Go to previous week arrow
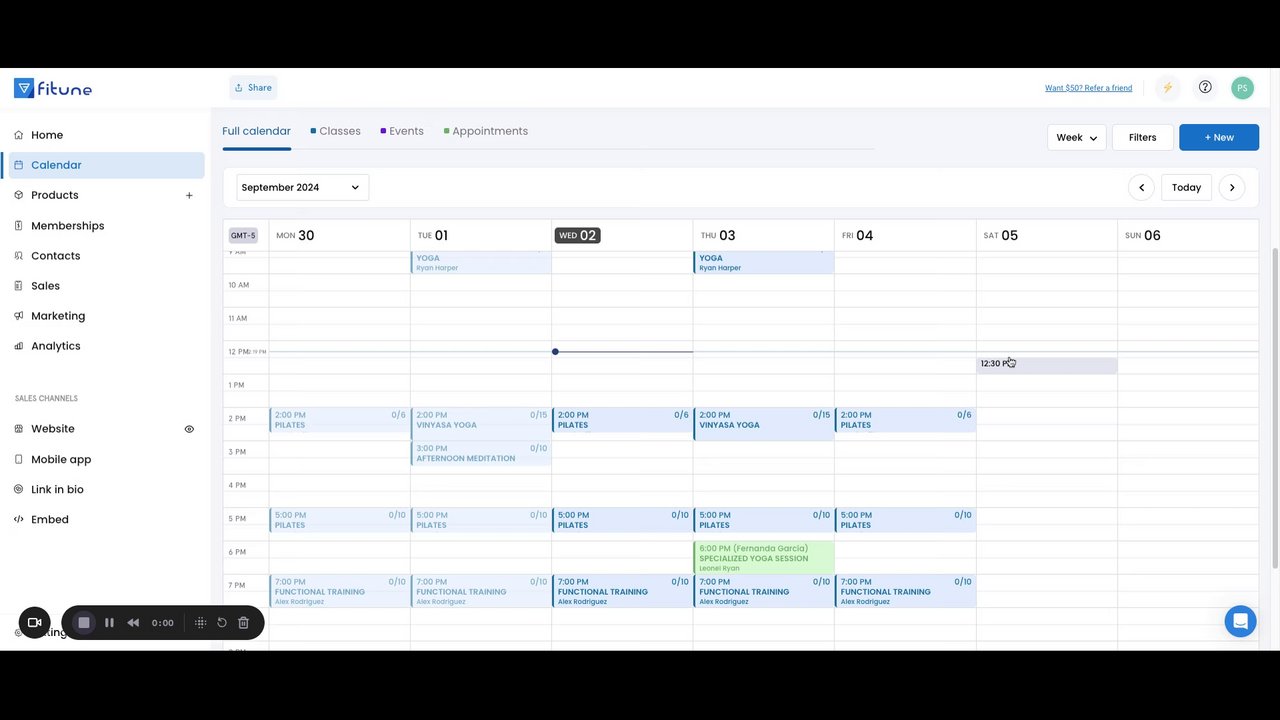1280x720 pixels. pyautogui.click(x=1141, y=188)
